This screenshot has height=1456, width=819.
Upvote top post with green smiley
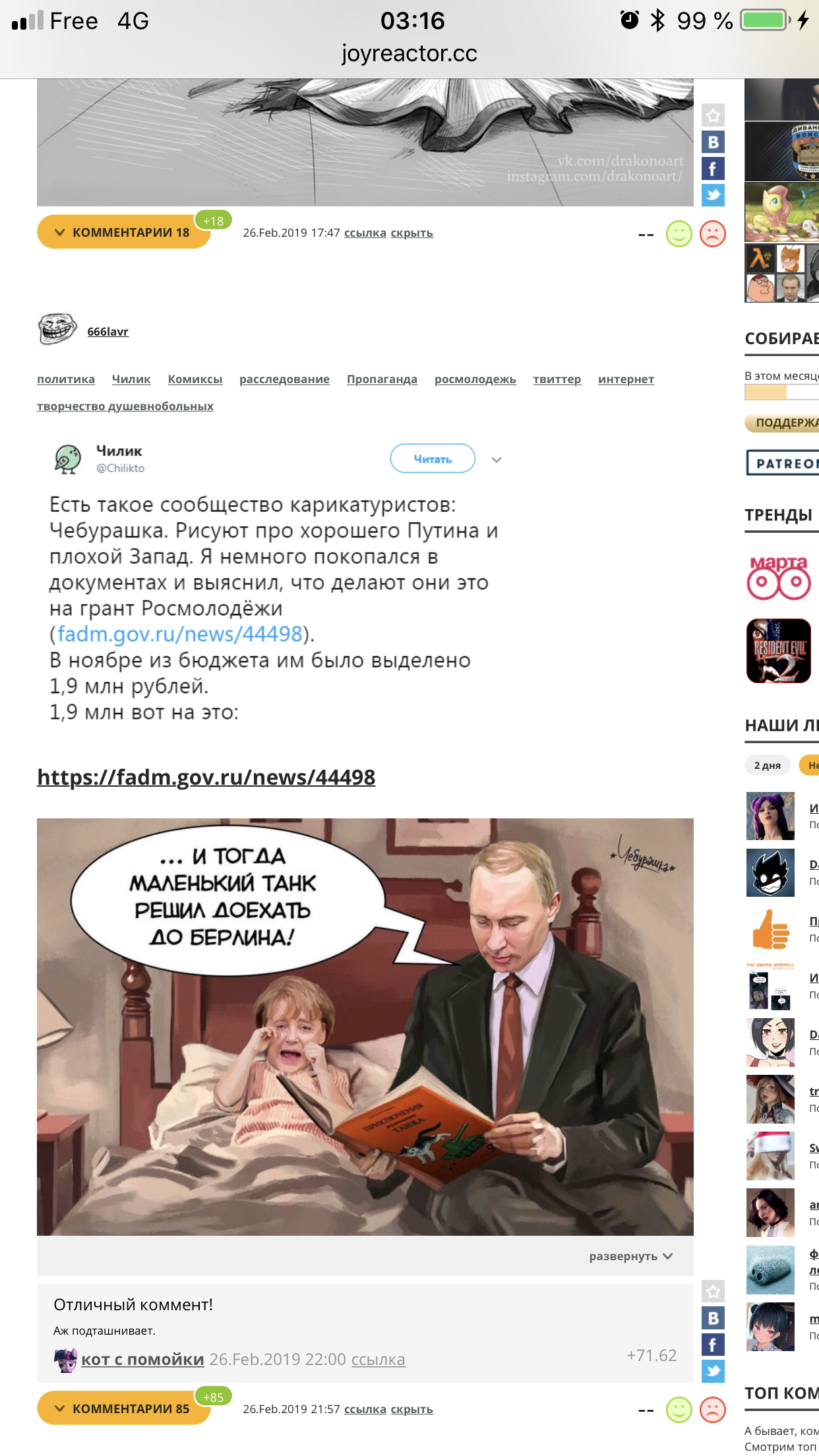coord(679,233)
